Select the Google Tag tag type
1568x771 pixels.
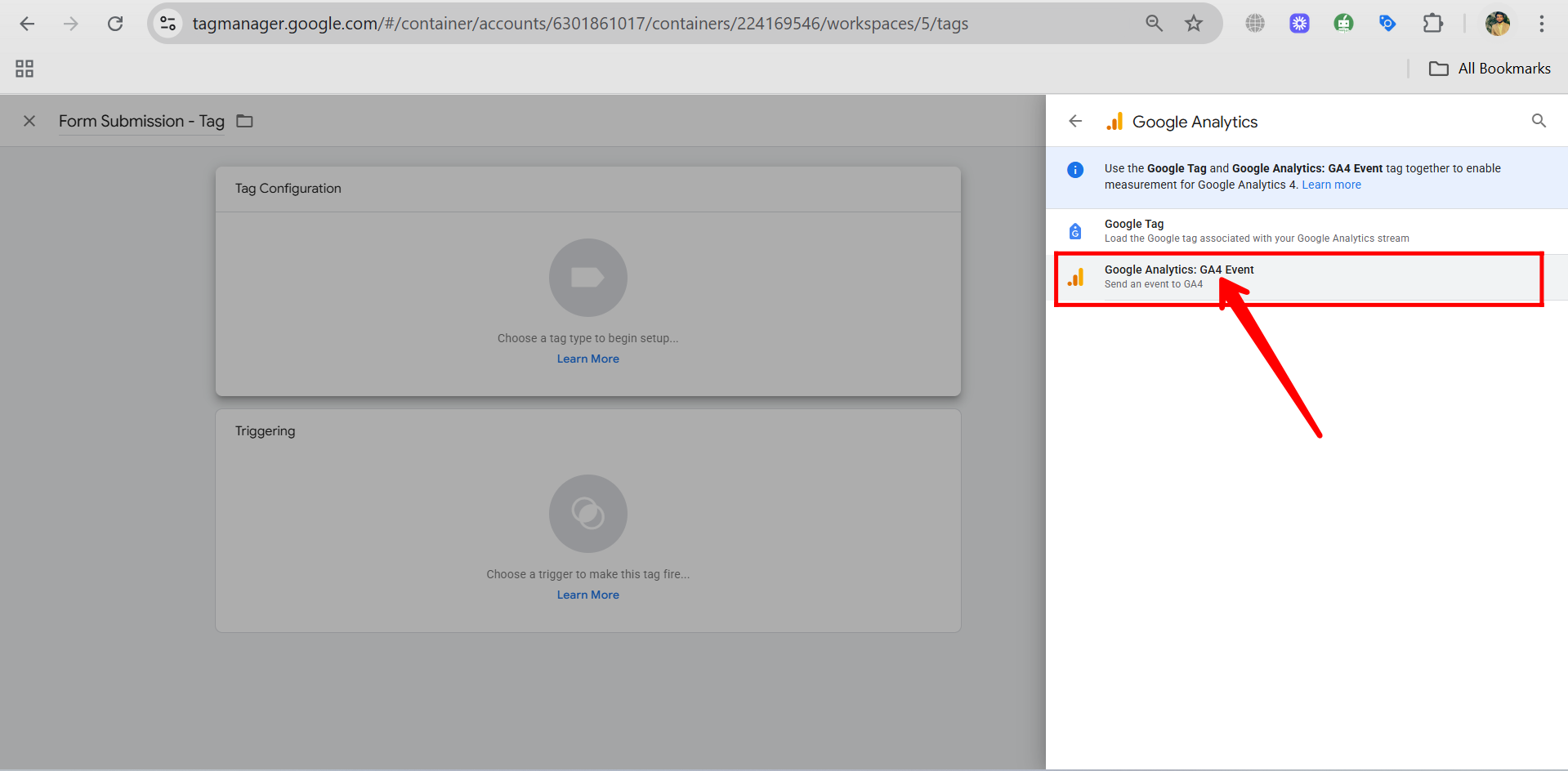1307,231
